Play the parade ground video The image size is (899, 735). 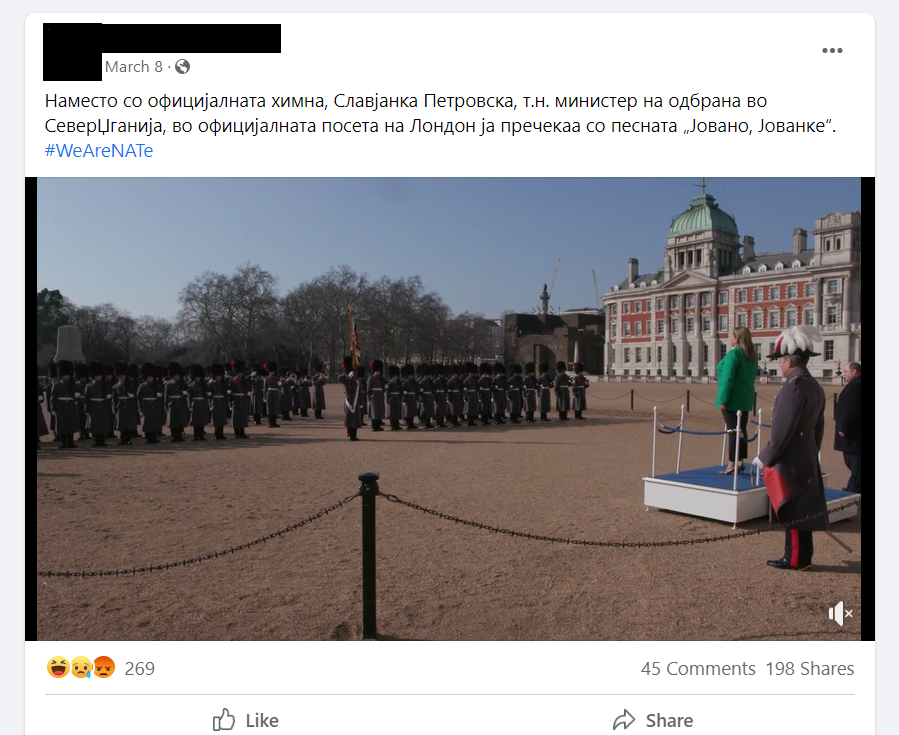click(449, 409)
